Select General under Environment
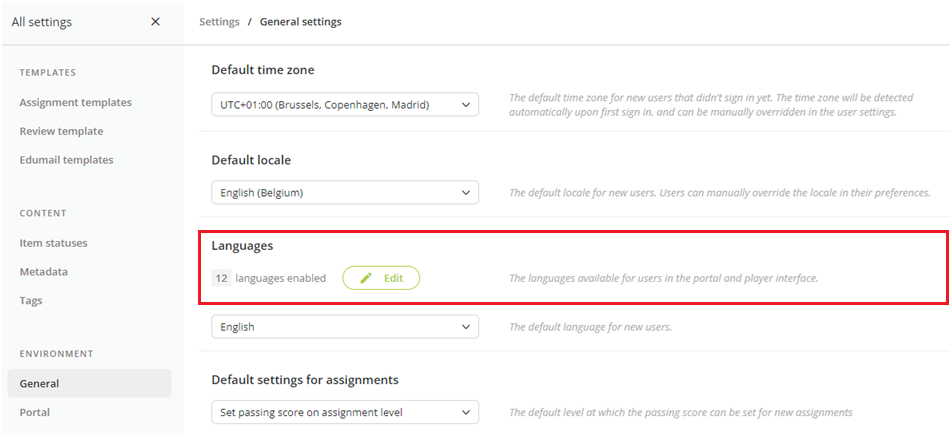The width and height of the screenshot is (950, 435). (89, 384)
